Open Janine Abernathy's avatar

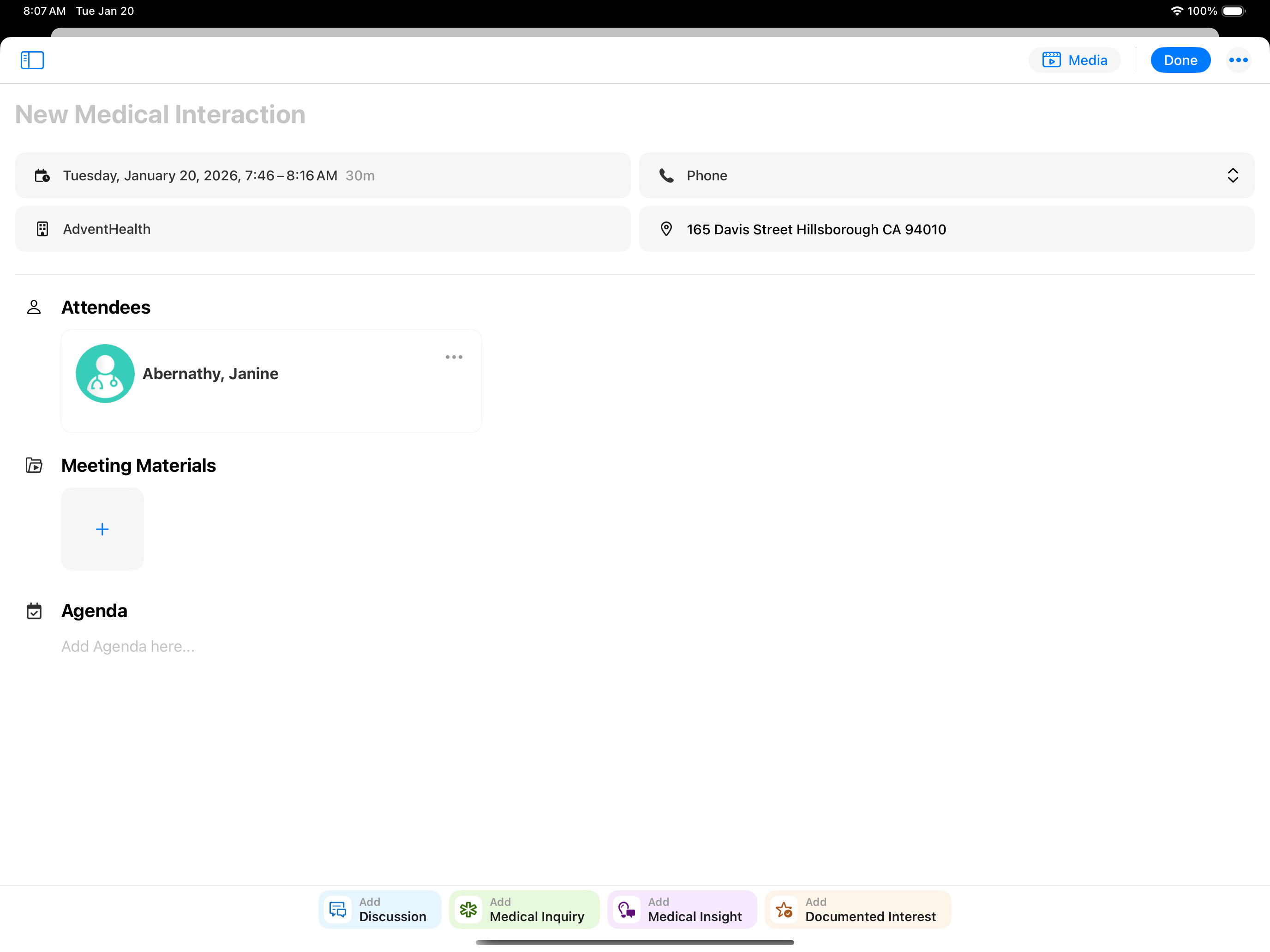(105, 374)
